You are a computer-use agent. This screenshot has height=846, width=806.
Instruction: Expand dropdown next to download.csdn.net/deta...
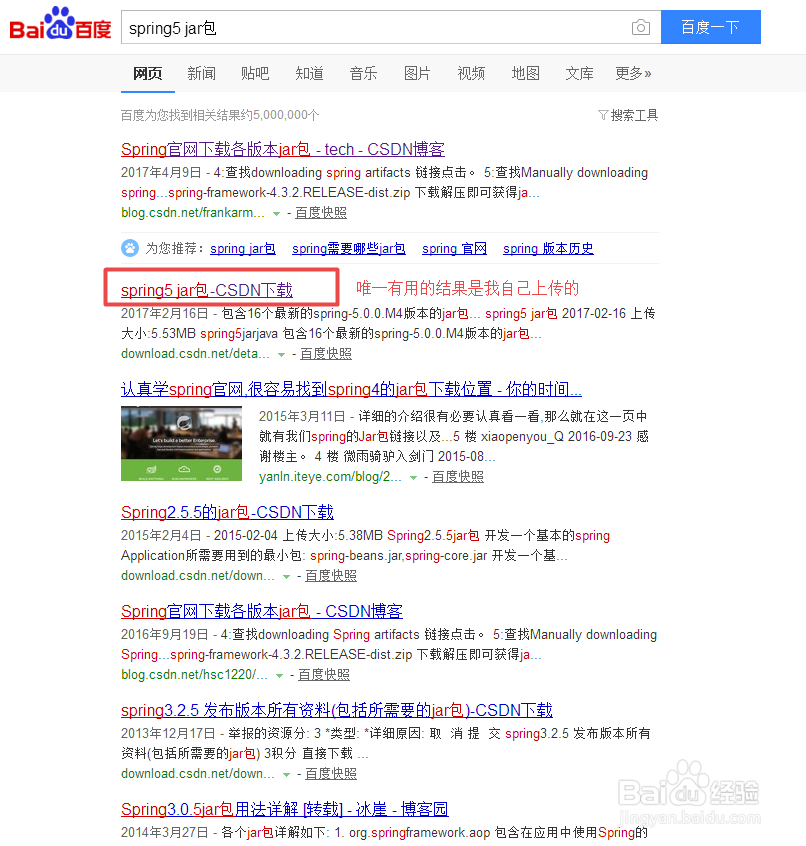click(x=282, y=354)
